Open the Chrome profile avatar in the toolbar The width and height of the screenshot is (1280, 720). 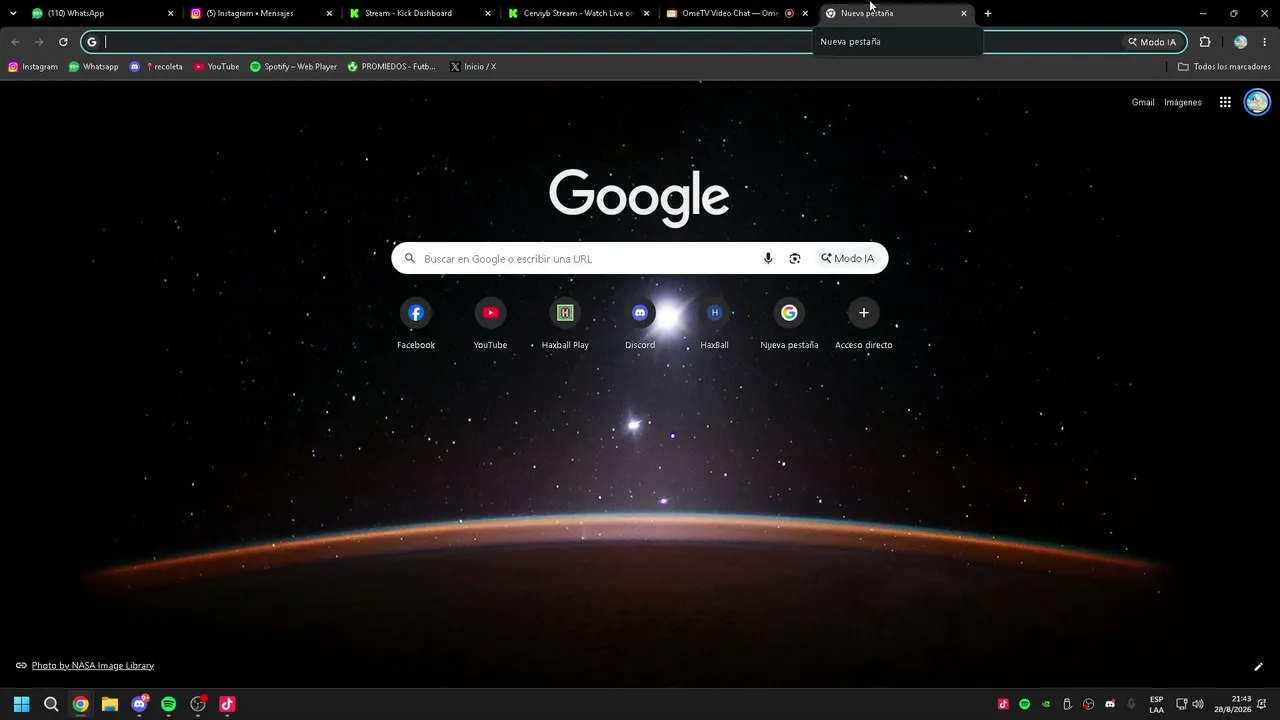(1241, 42)
